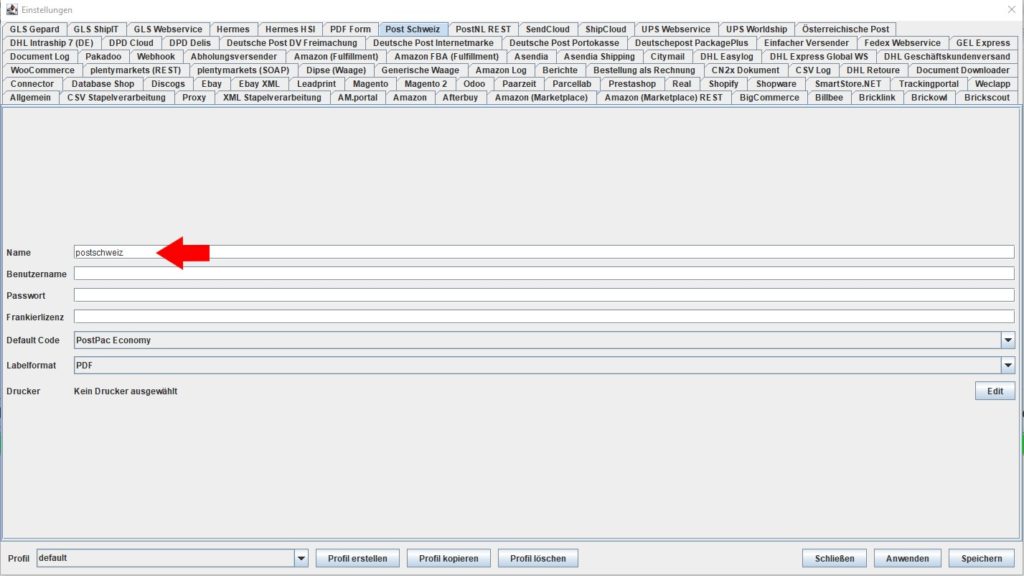Open the UPS Webservice tab

(675, 29)
